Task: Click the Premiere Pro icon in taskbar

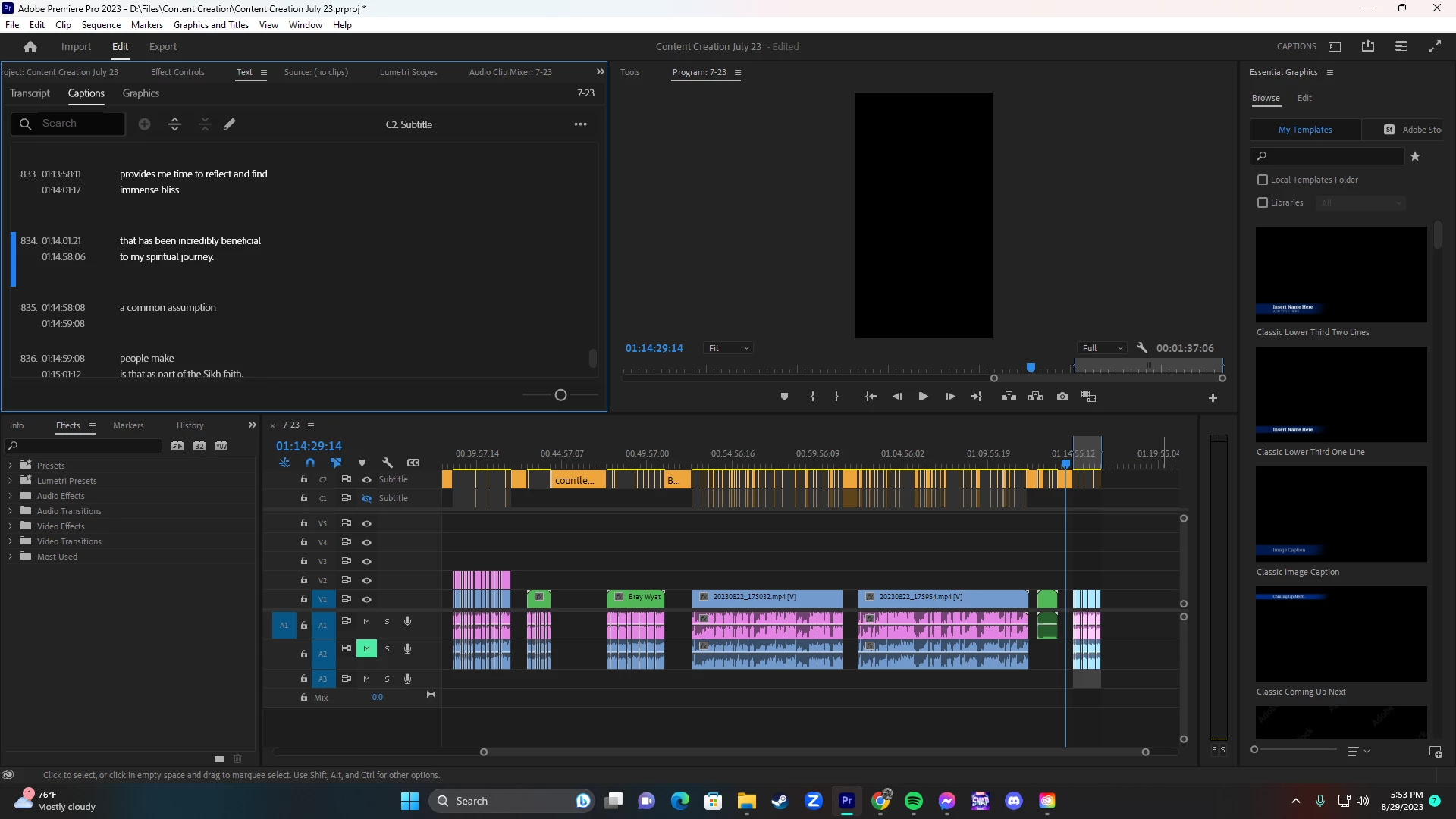Action: tap(847, 801)
